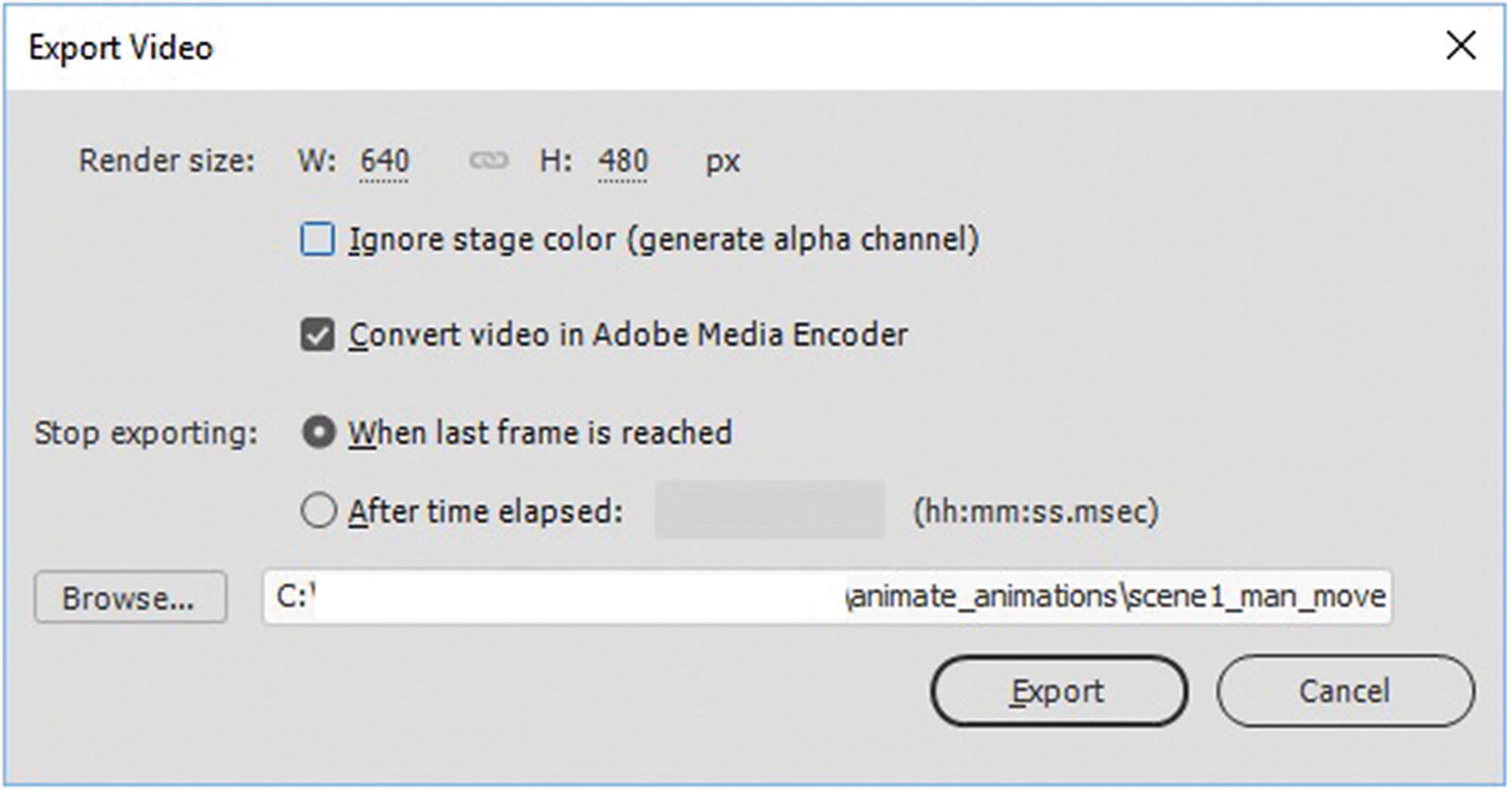Click the output file path field

(826, 596)
